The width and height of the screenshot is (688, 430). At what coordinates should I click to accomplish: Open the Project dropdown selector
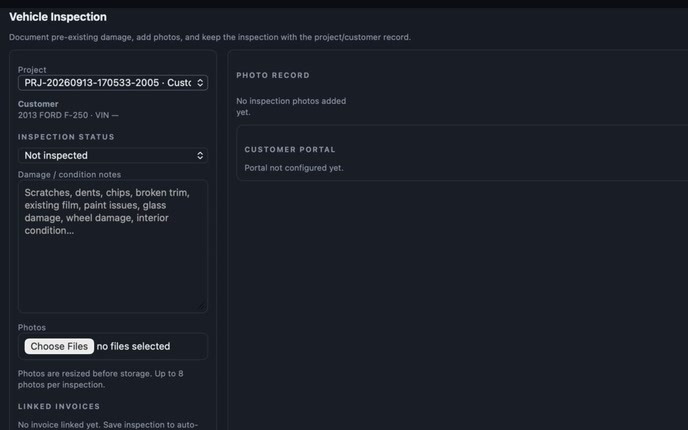tap(113, 82)
